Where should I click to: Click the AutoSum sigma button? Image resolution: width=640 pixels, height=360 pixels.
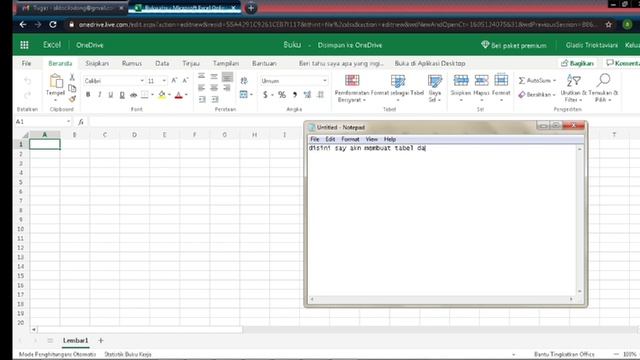pos(537,80)
